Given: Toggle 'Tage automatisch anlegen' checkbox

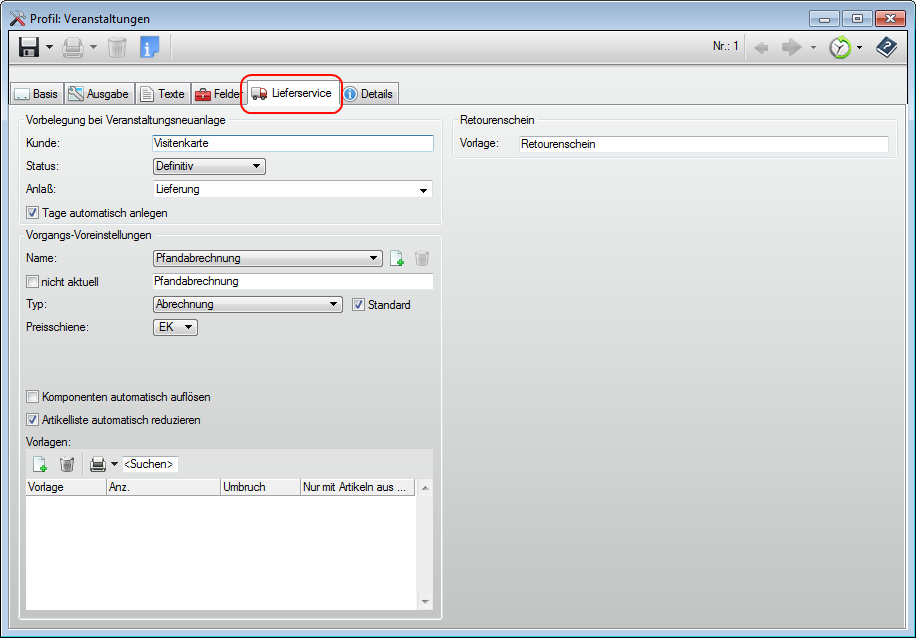Looking at the screenshot, I should (33, 213).
